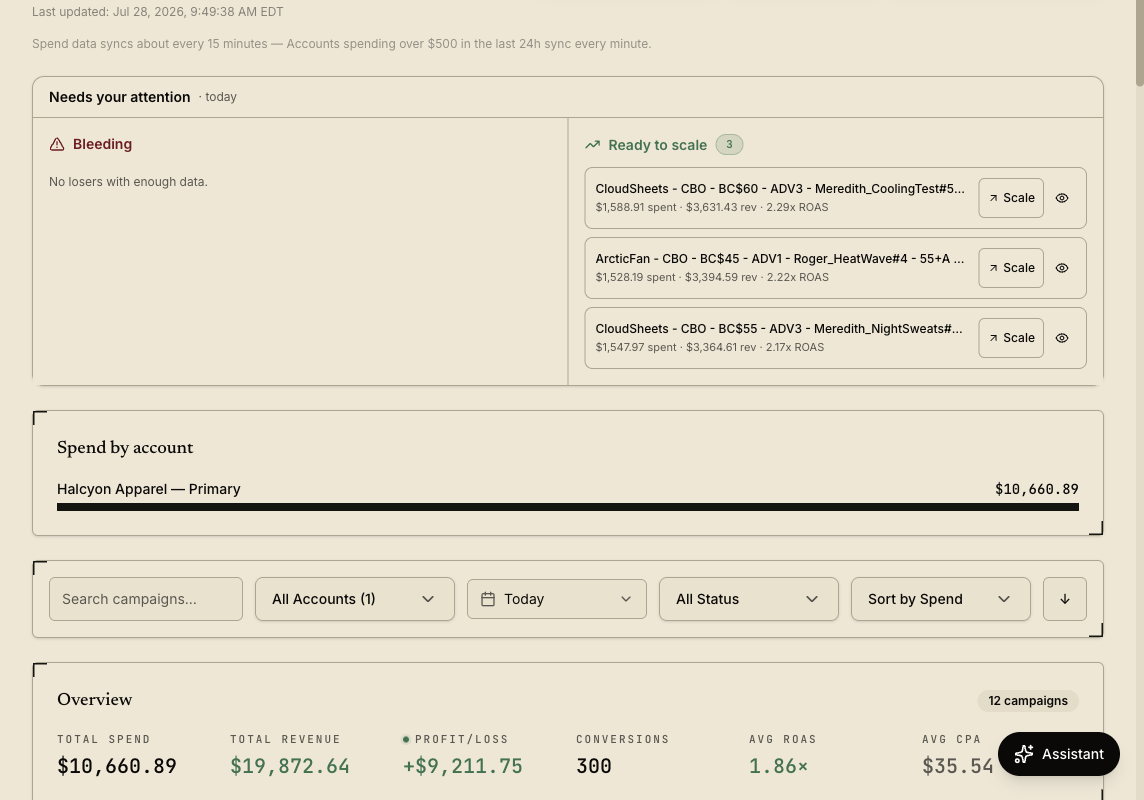Toggle eye icon for Meredith_NightSweats campaign
Screen dimensions: 1144x800
click(1062, 338)
